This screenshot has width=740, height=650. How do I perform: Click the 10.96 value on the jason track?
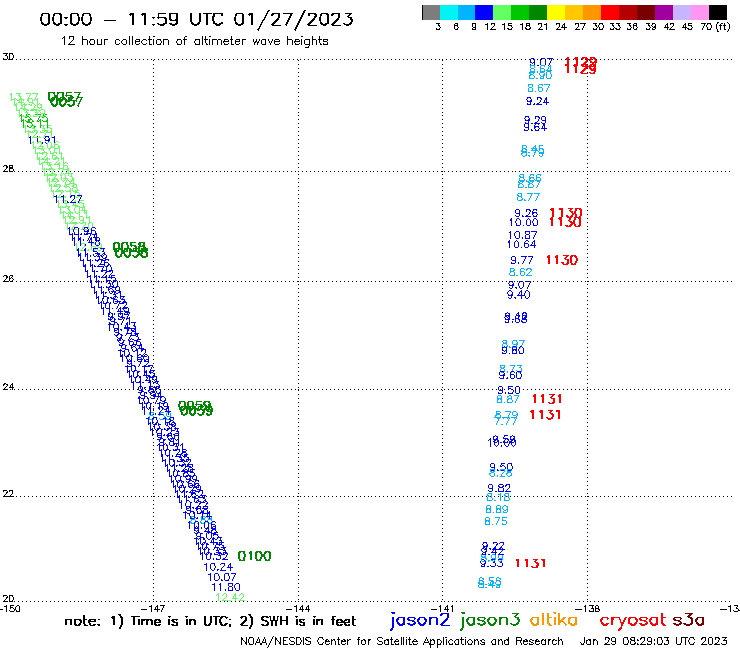coord(82,231)
